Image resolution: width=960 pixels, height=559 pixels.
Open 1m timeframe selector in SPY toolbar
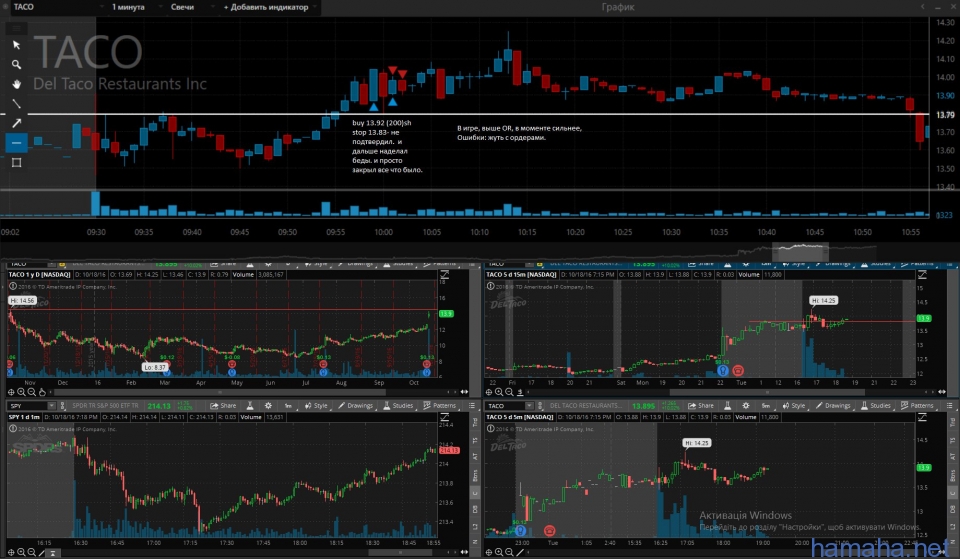pyautogui.click(x=288, y=405)
